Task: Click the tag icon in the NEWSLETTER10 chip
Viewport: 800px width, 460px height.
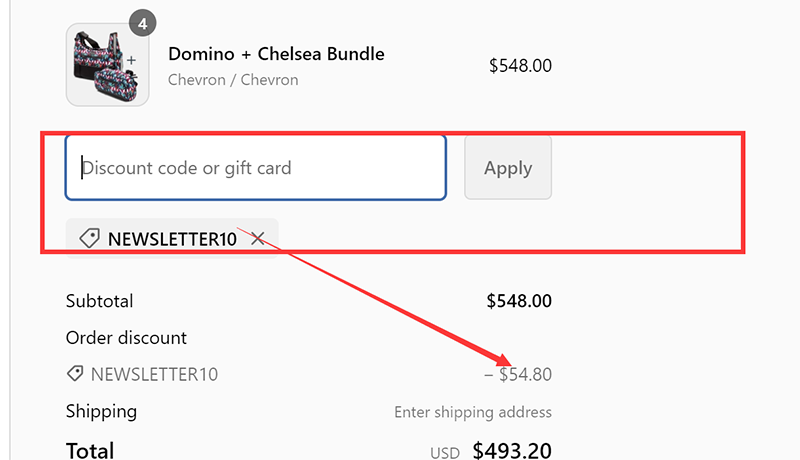Action: [89, 239]
